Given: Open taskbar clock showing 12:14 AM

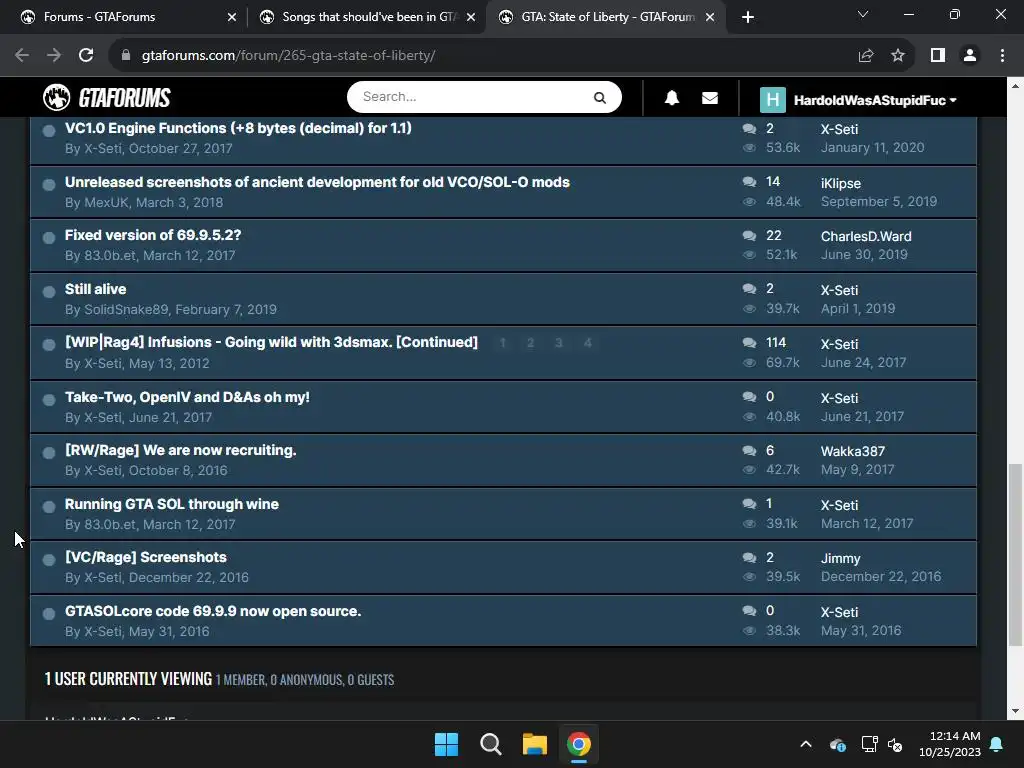Looking at the screenshot, I should tap(950, 744).
